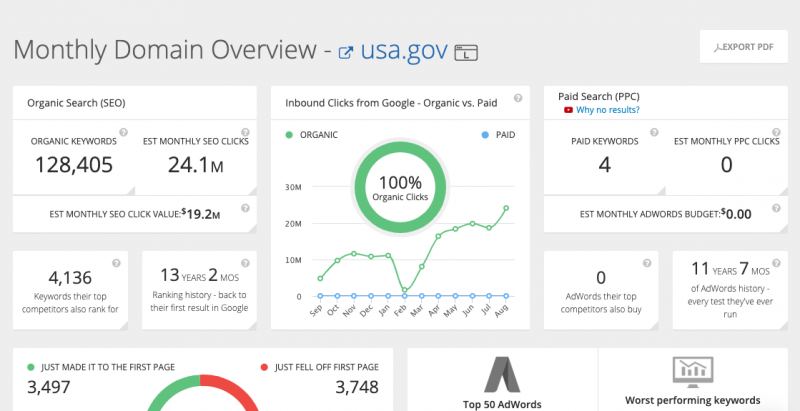This screenshot has height=411, width=800.
Task: Open the 4,136 competitor keywords card
Action: pyautogui.click(x=70, y=290)
